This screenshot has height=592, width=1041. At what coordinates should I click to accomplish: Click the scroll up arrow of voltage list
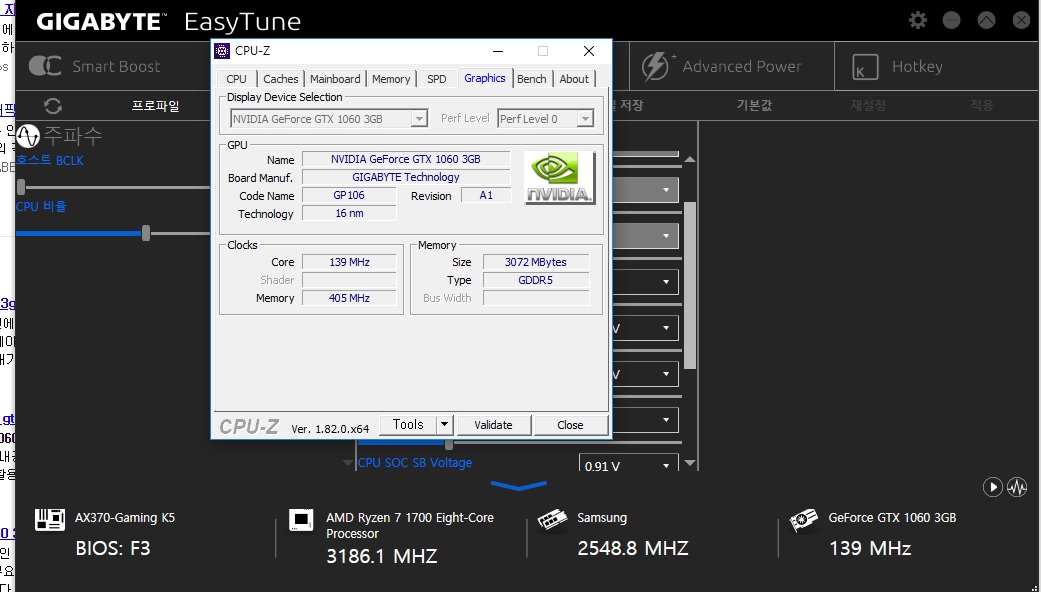tap(690, 159)
